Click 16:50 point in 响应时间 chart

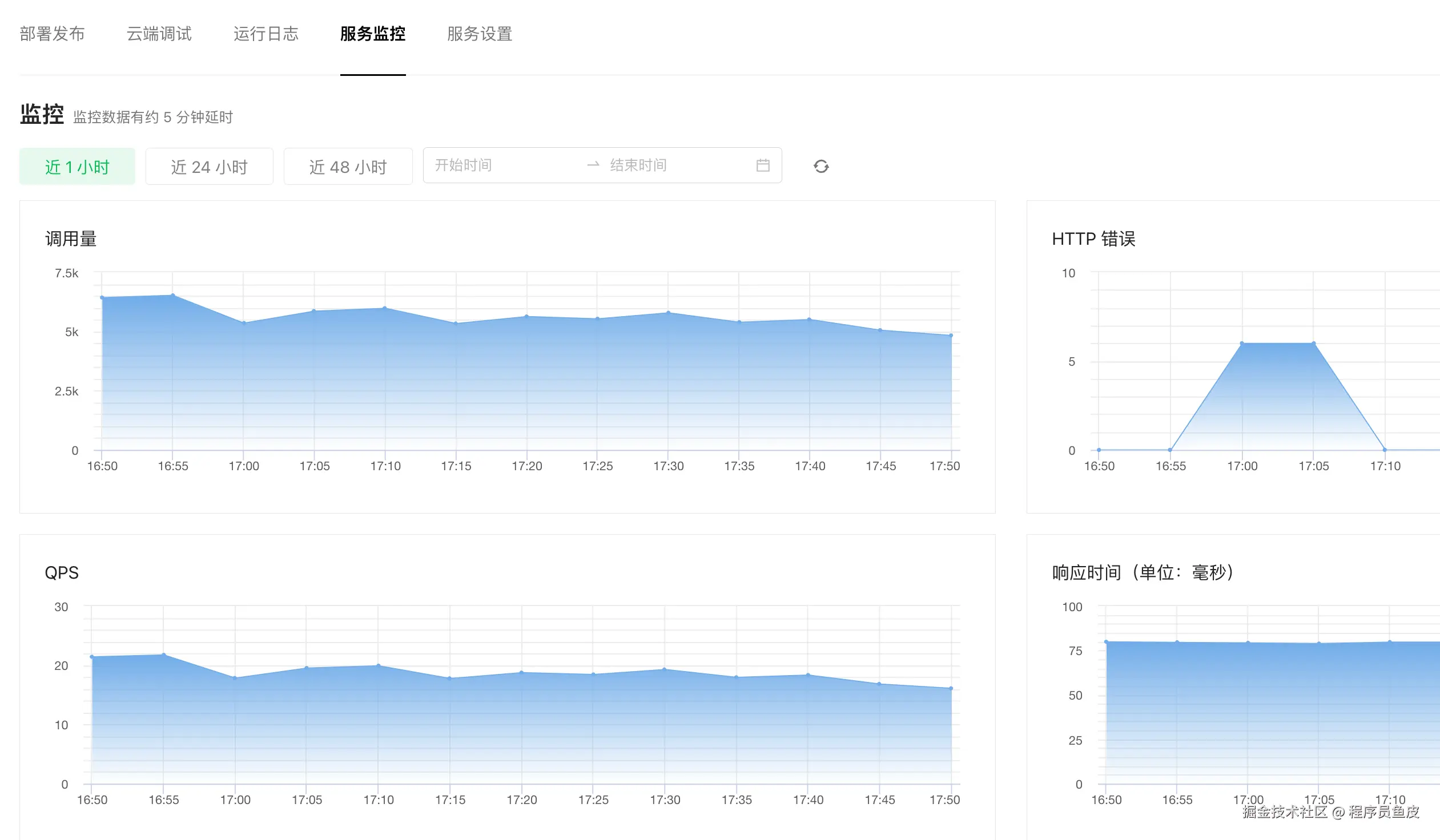coord(1107,642)
